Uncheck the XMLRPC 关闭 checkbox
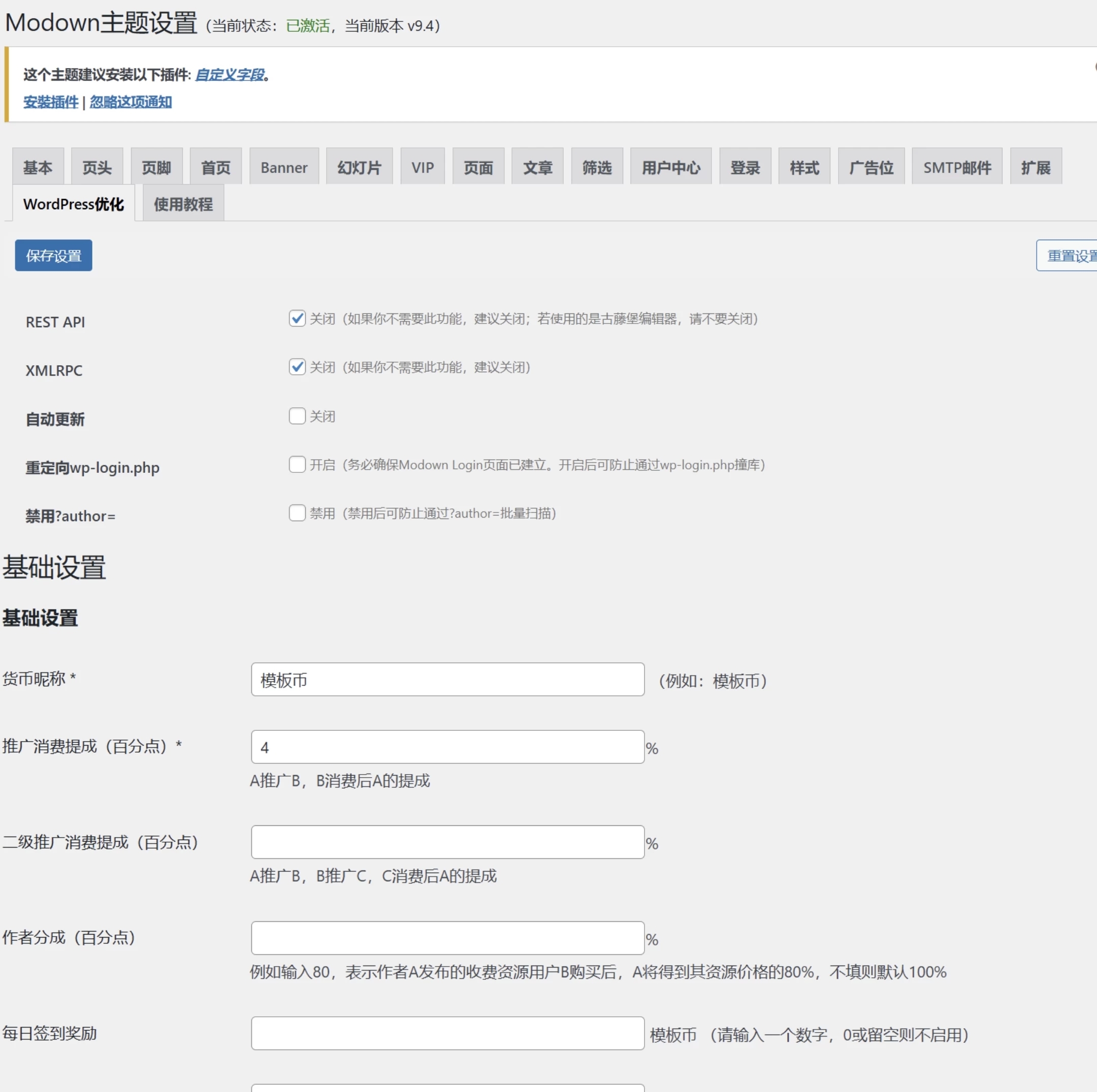The height and width of the screenshot is (1092, 1097). coord(297,366)
